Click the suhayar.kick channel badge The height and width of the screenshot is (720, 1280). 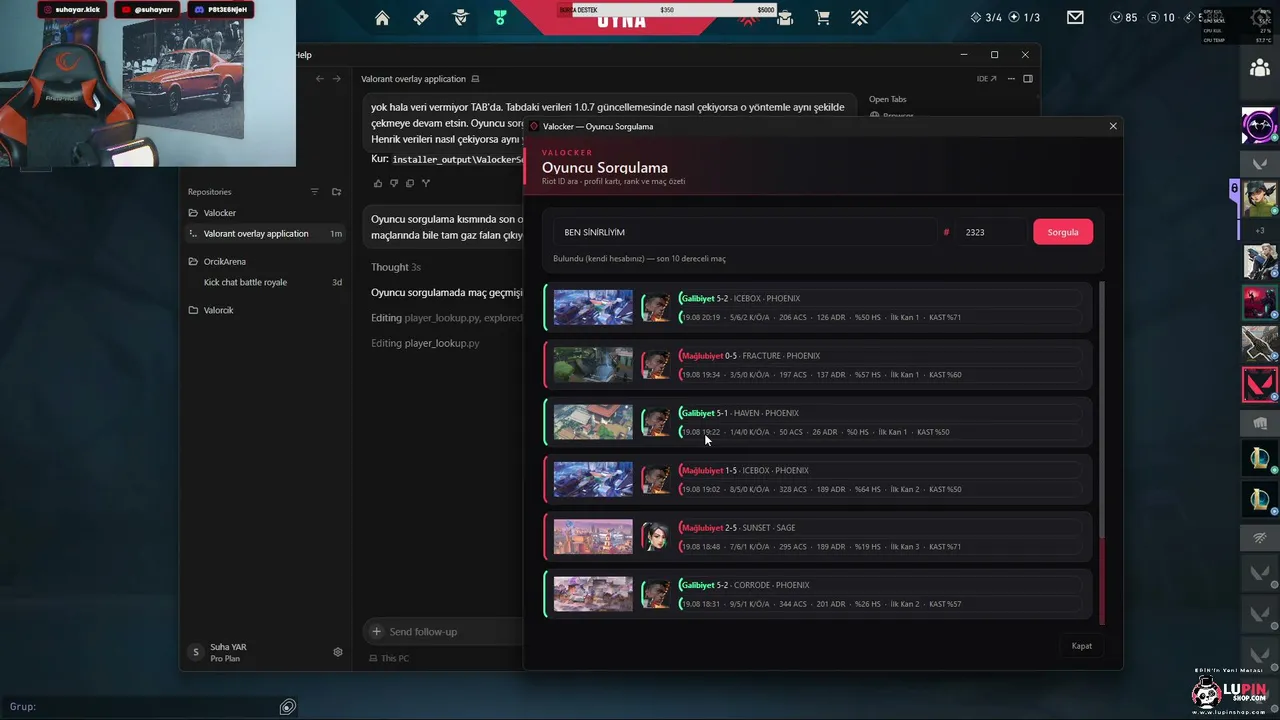coord(72,9)
